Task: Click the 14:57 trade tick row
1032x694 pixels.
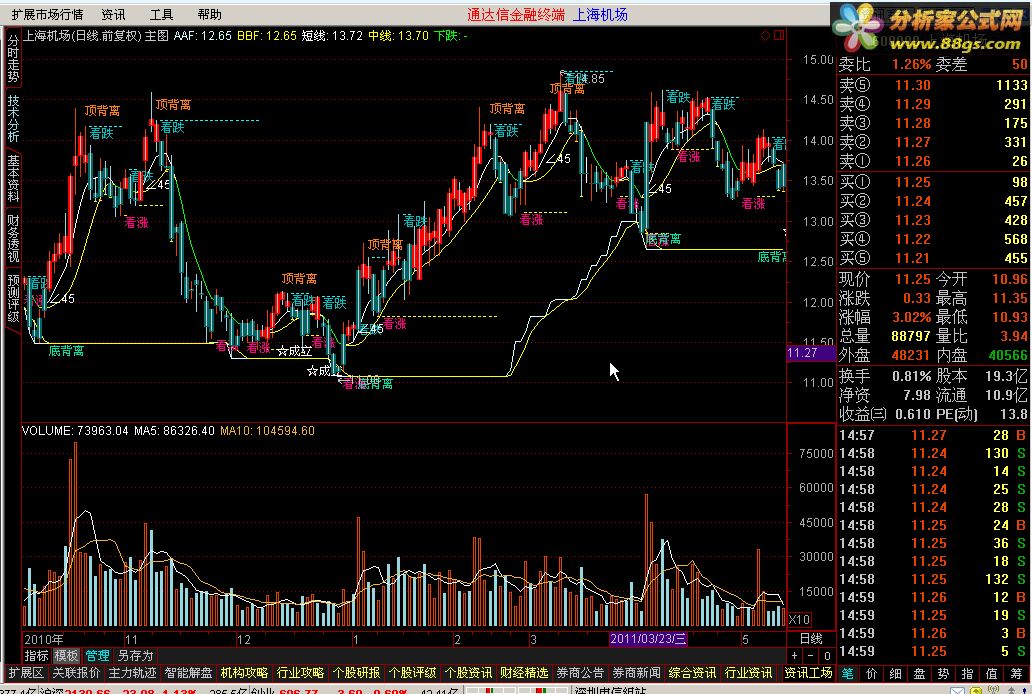Action: [x=933, y=435]
